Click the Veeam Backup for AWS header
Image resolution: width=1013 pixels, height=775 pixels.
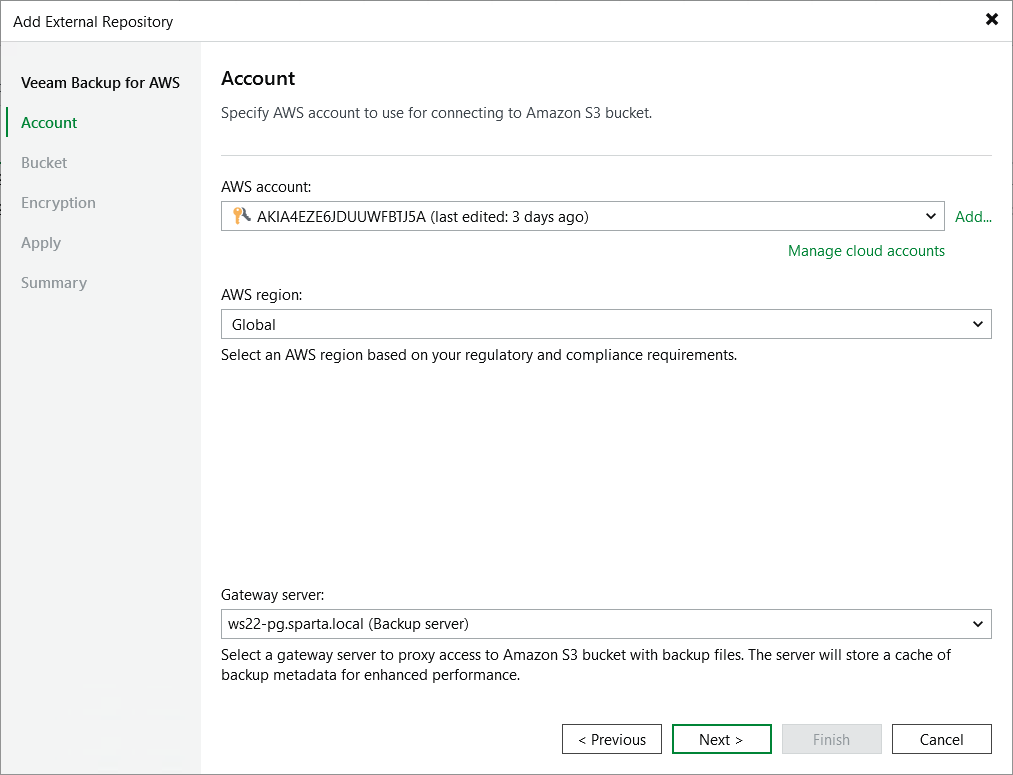pos(100,82)
